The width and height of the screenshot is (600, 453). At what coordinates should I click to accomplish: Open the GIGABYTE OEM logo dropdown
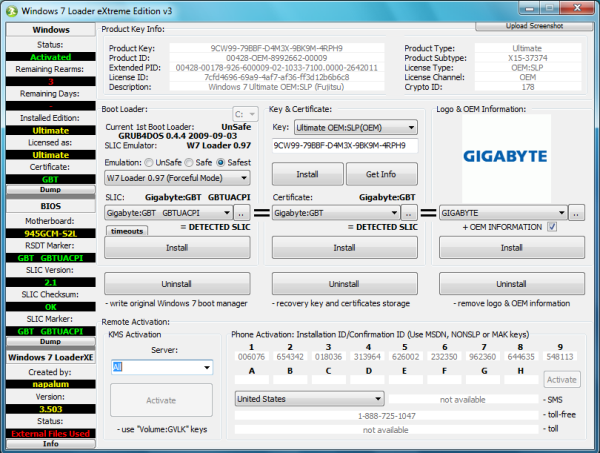click(502, 213)
